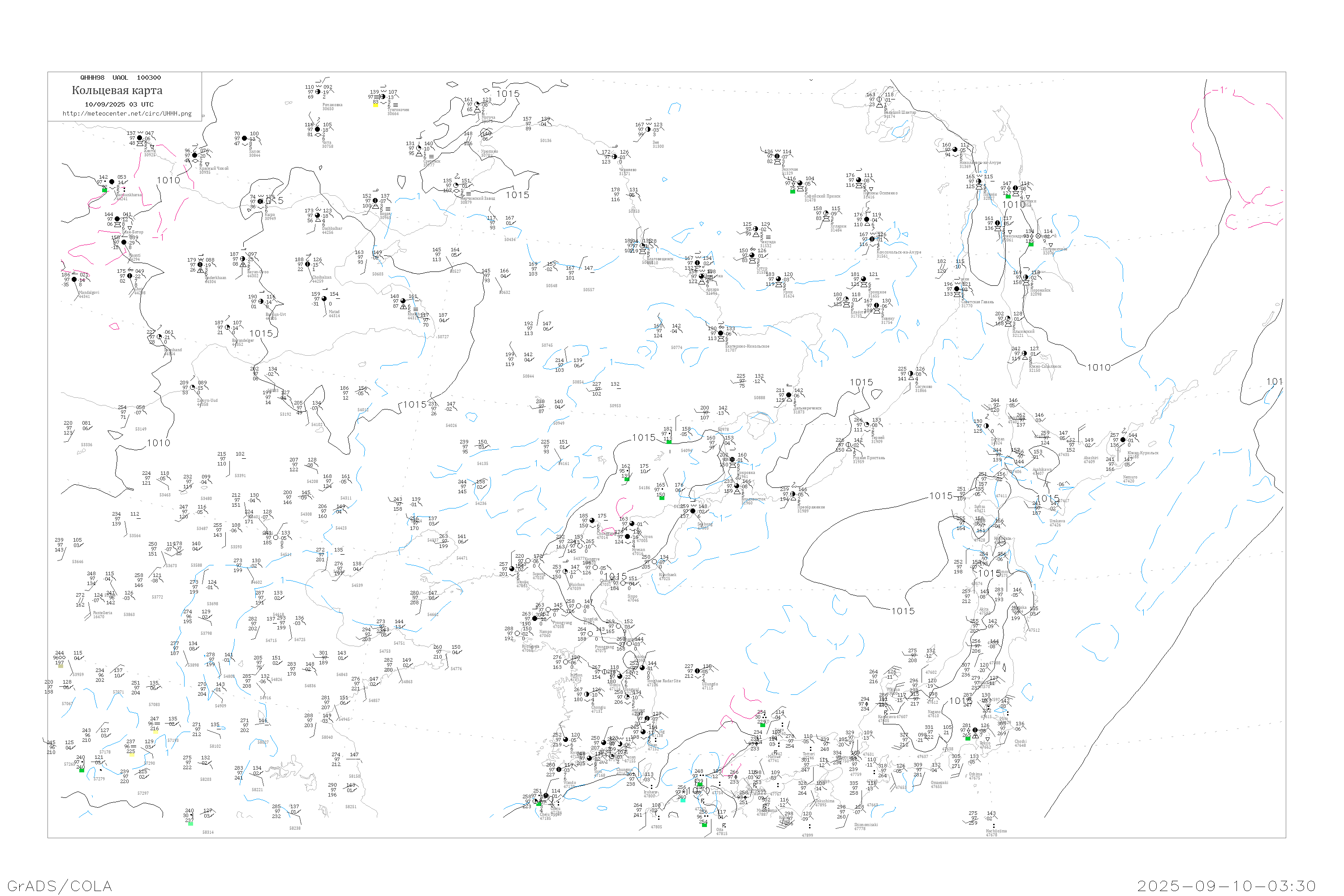The height and width of the screenshot is (896, 1344).
Task: Click the 1010 isobar label near Красный Чикой
Action: click(x=168, y=181)
